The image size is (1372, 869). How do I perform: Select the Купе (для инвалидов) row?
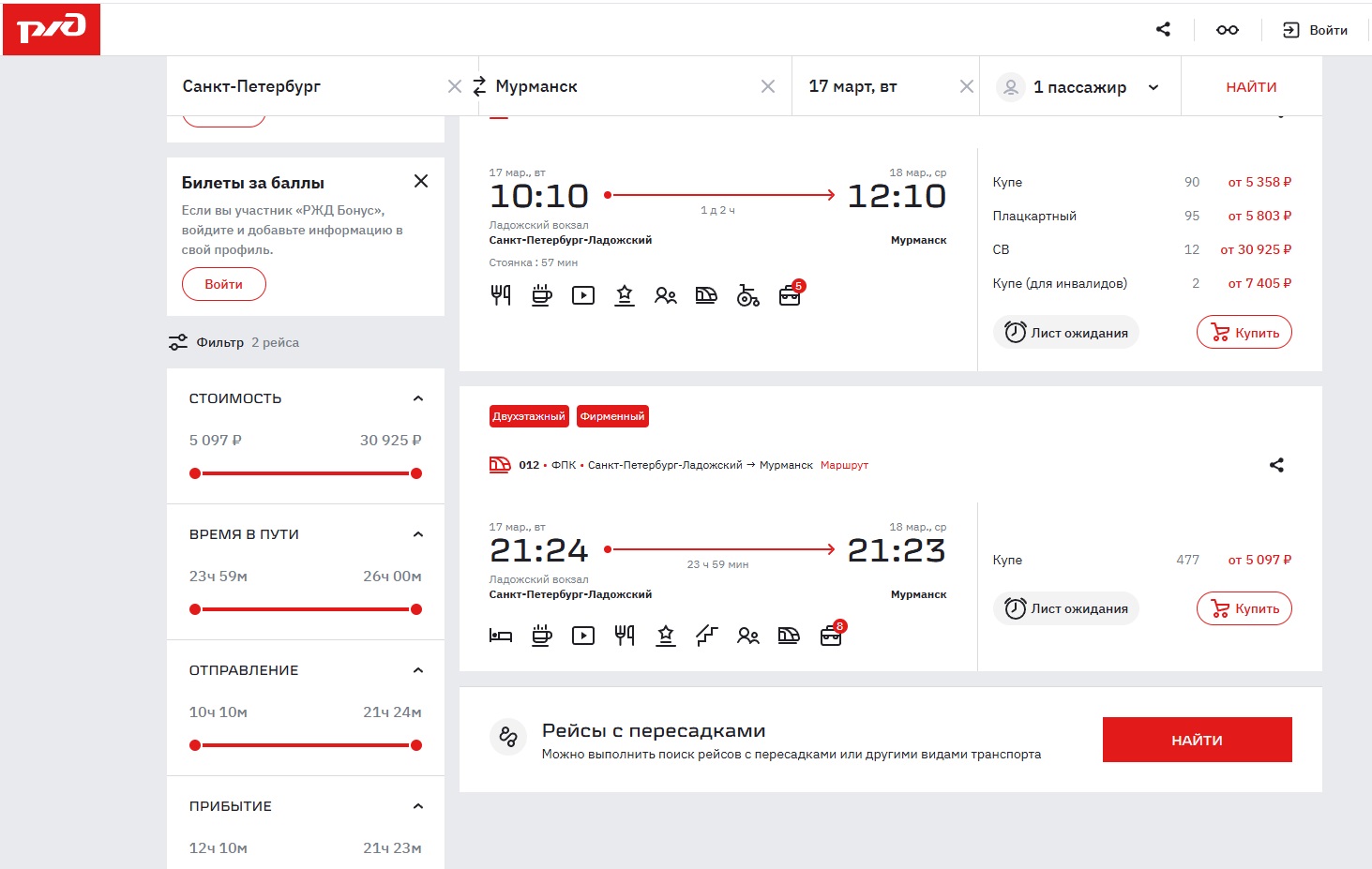[1142, 283]
